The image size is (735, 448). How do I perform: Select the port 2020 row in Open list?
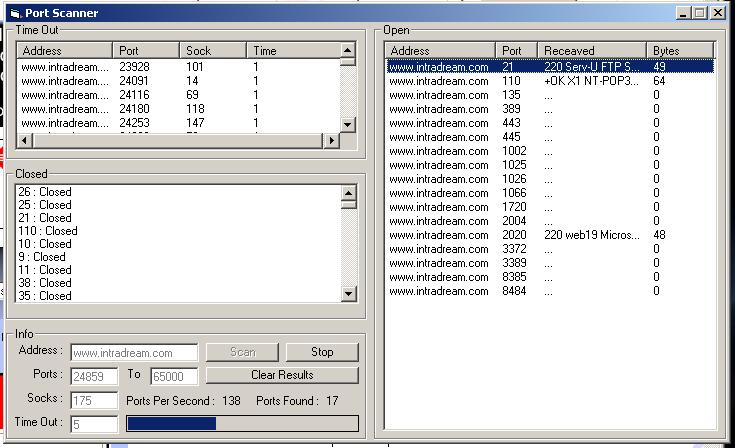(548, 235)
